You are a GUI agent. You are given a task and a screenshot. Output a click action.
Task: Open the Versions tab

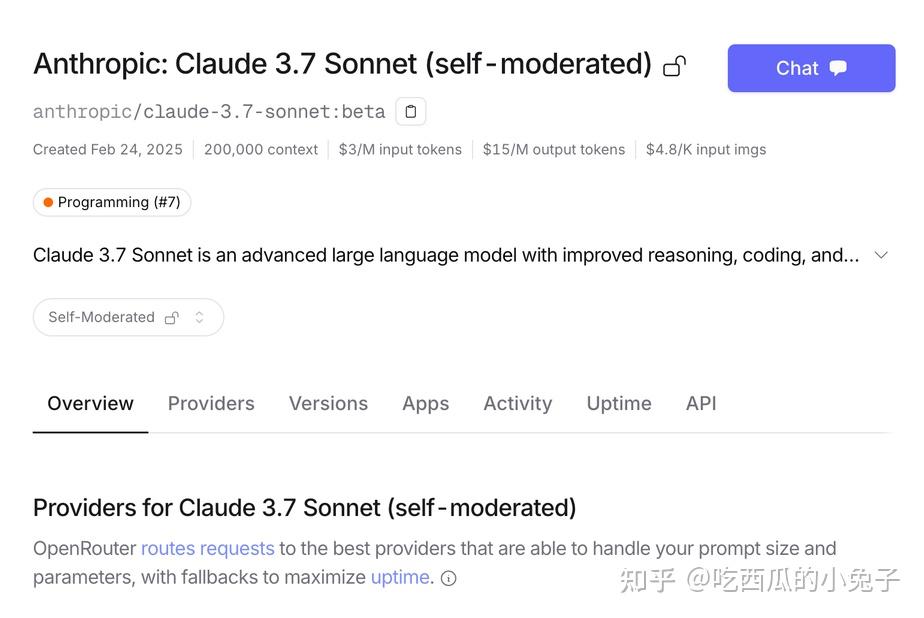coord(328,403)
